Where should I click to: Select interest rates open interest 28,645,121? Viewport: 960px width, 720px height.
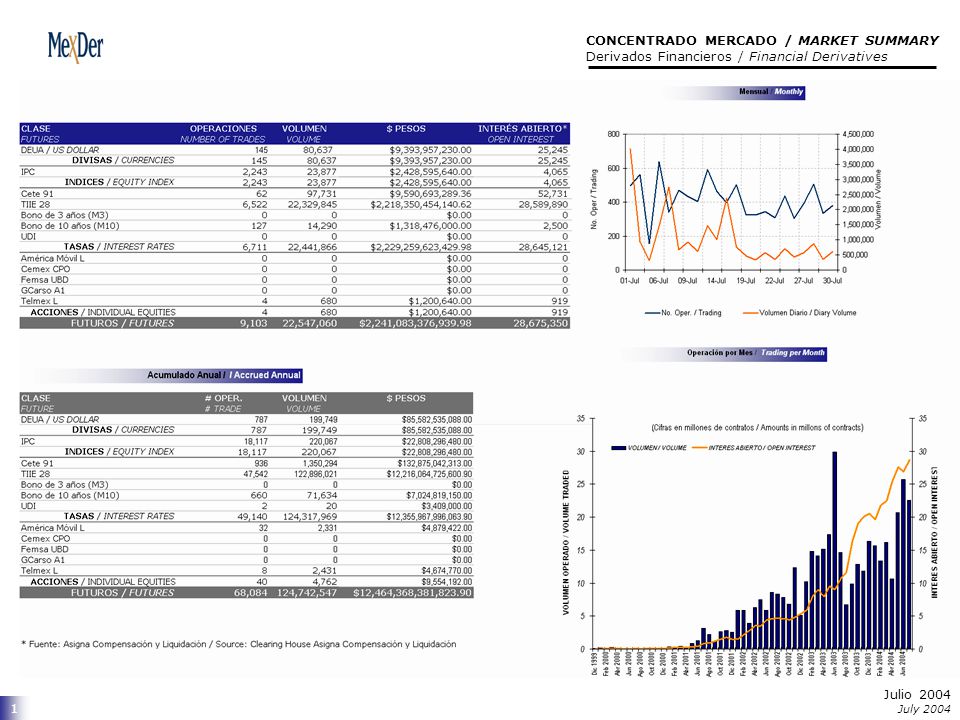point(543,247)
